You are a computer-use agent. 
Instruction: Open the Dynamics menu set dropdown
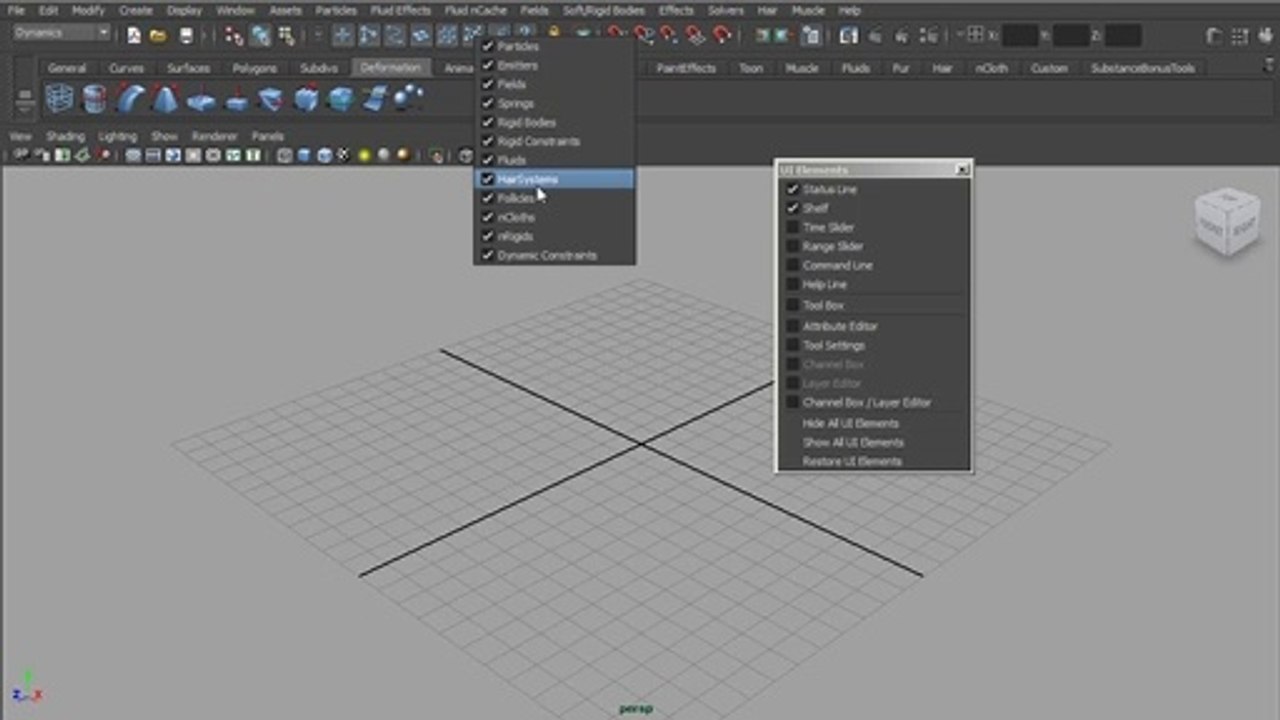point(62,33)
